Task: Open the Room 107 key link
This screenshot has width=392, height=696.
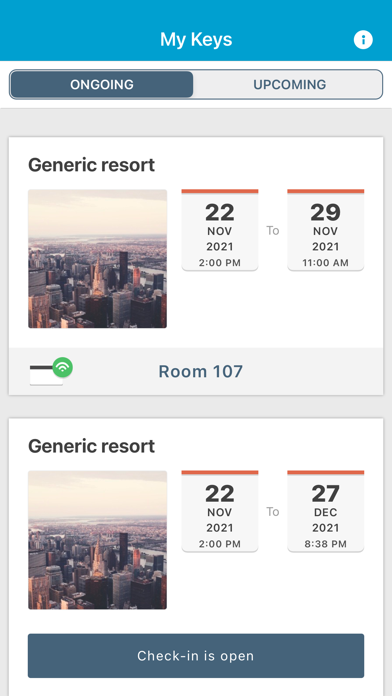Action: click(201, 372)
